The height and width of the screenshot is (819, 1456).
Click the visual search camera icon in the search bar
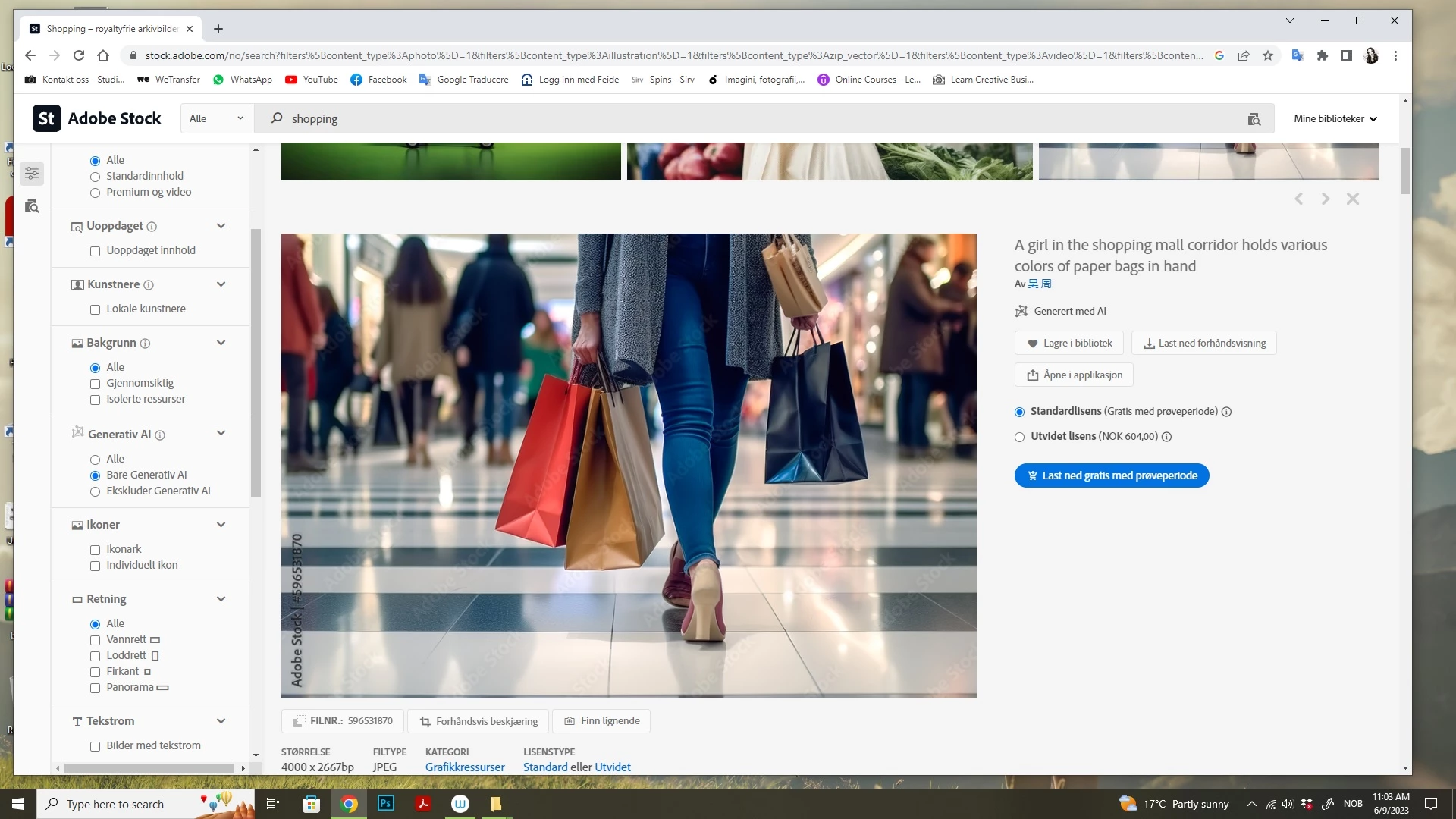coord(1254,119)
